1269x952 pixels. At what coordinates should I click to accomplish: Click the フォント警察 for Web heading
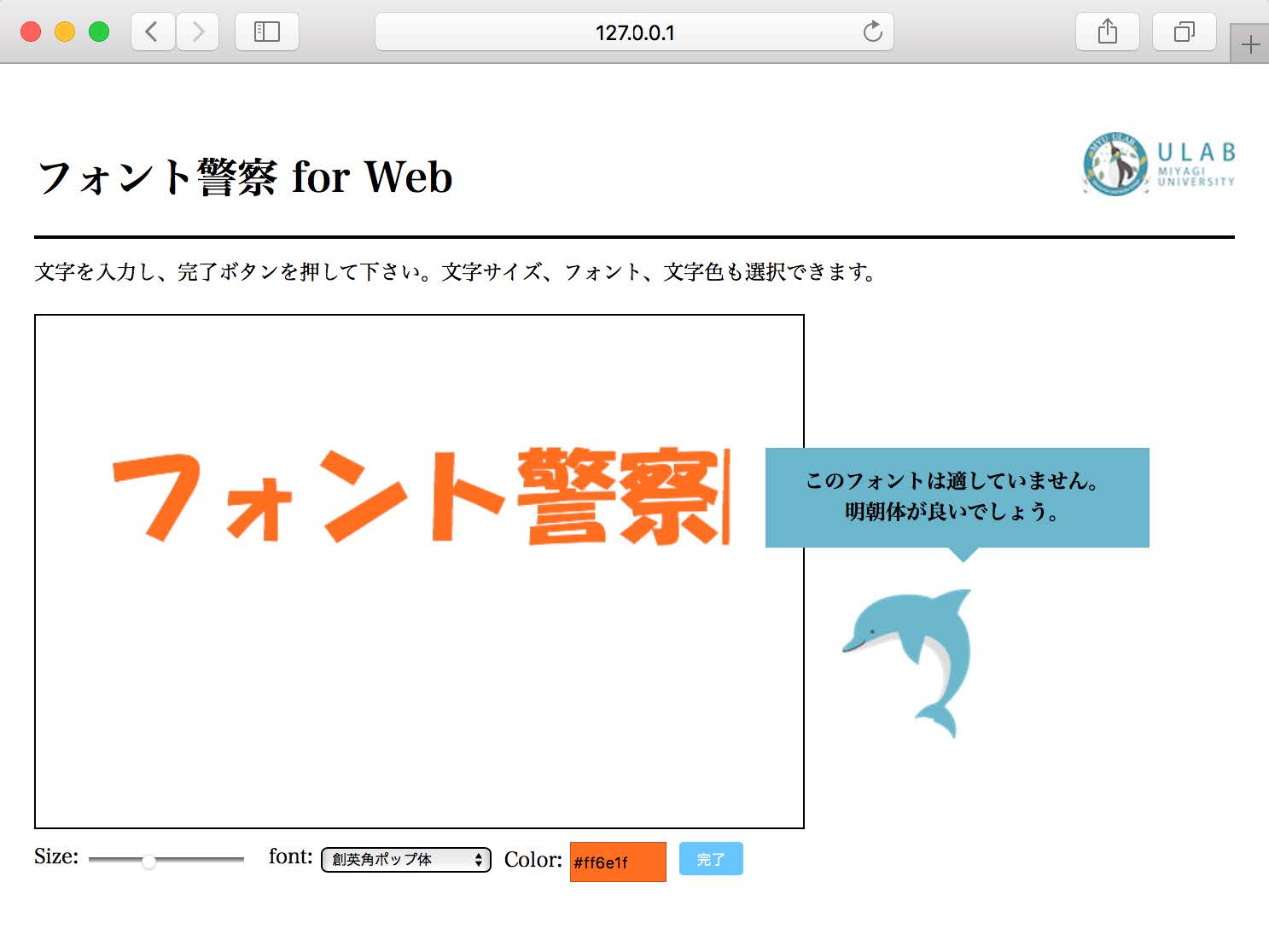pos(245,177)
